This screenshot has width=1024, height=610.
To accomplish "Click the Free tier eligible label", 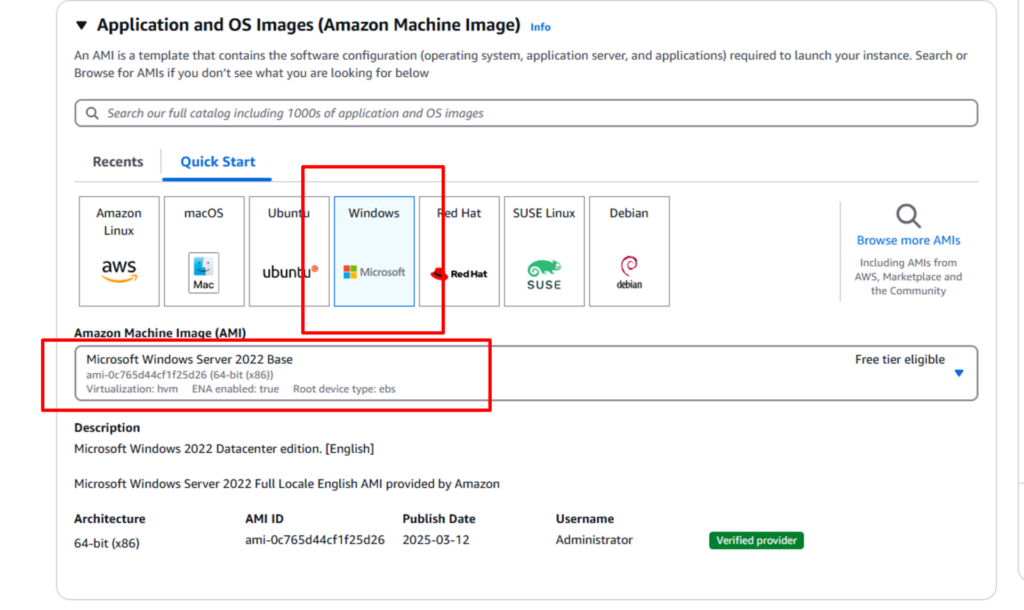I will pyautogui.click(x=900, y=359).
